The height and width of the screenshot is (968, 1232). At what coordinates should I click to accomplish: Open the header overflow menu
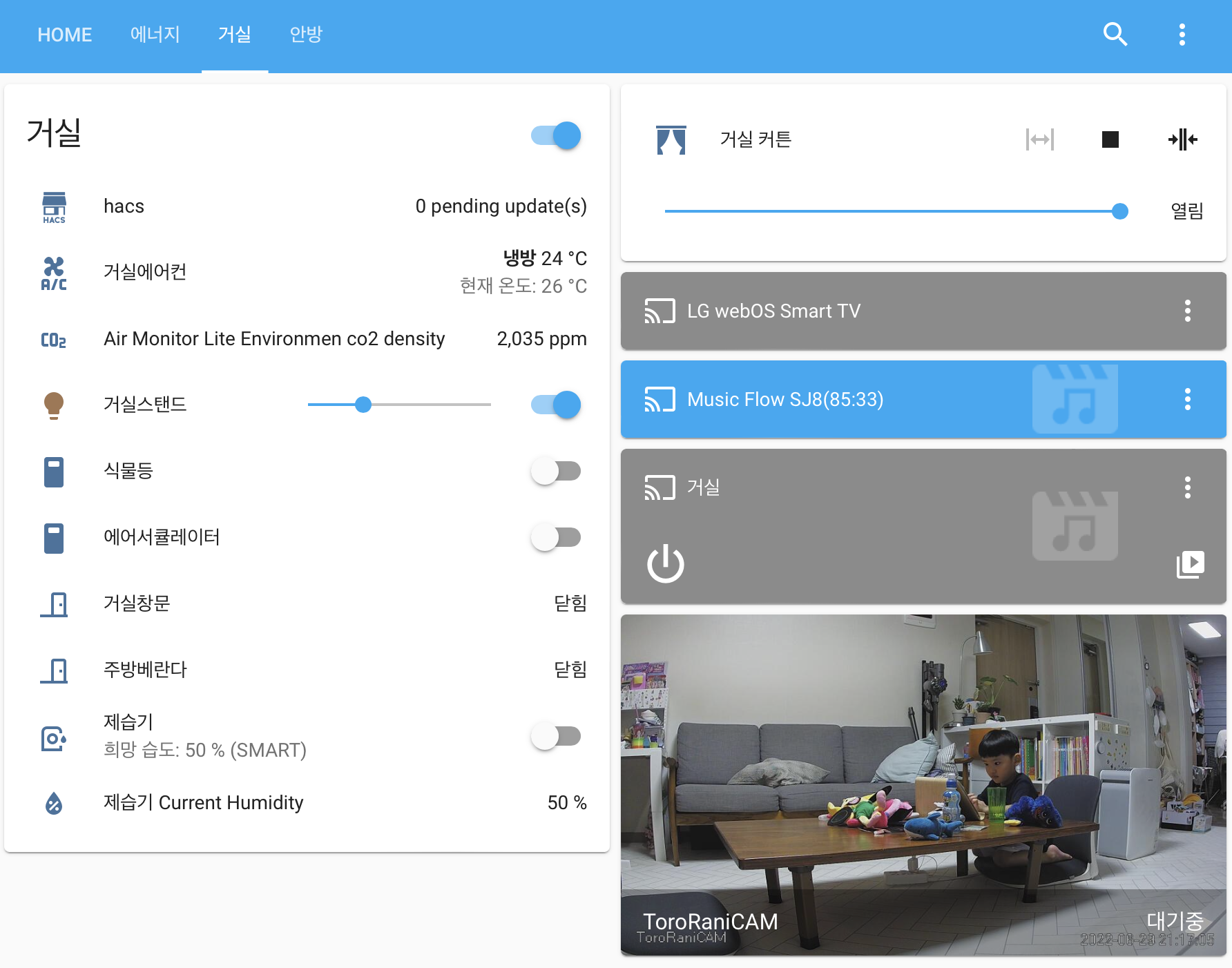click(x=1182, y=35)
